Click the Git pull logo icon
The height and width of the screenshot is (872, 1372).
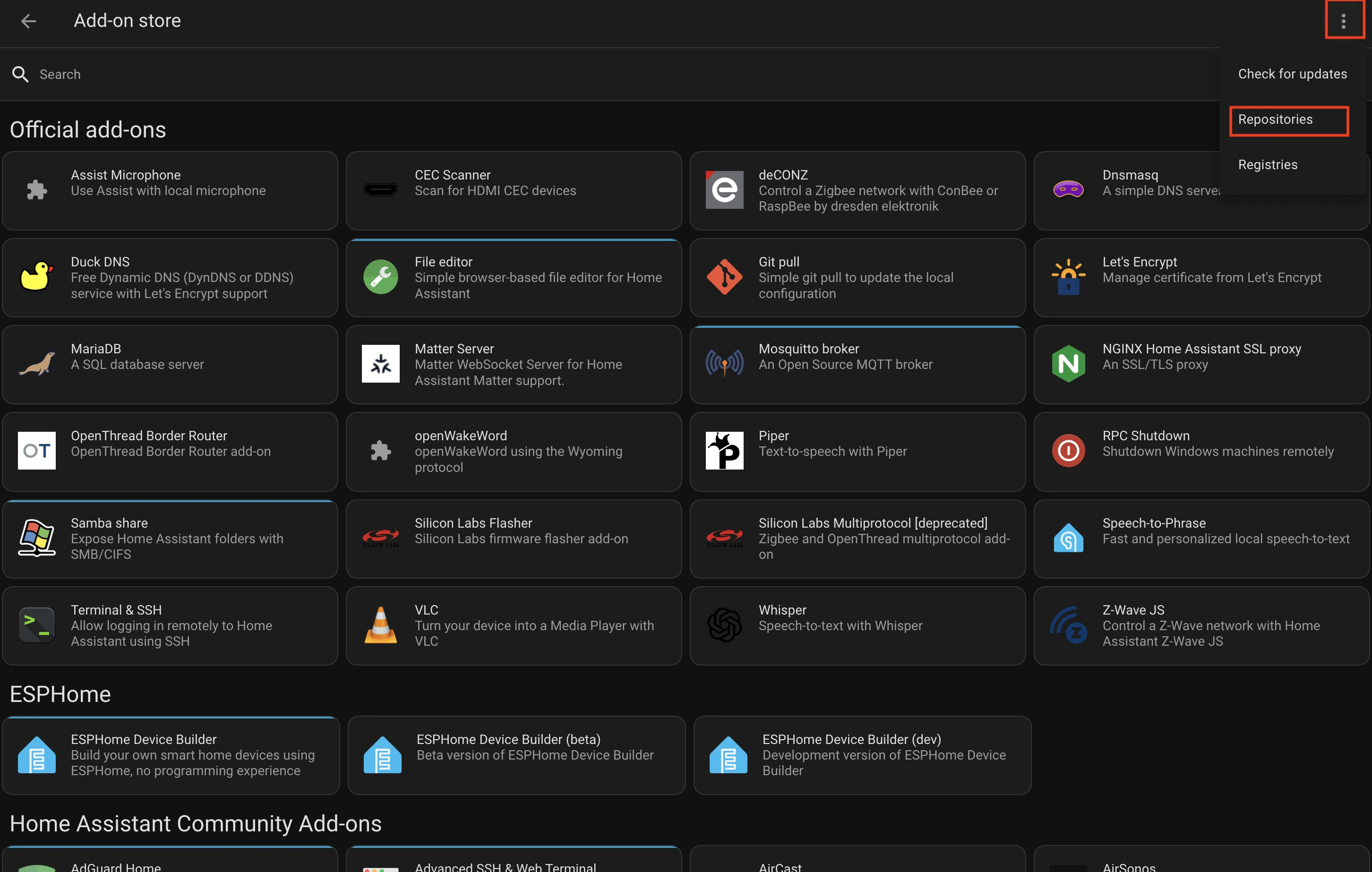click(x=724, y=276)
